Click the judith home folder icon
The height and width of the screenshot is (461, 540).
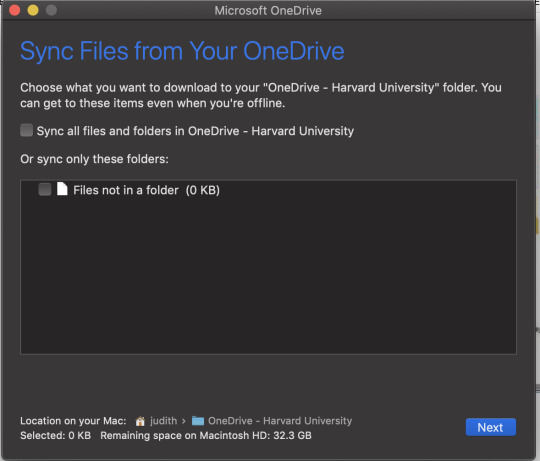tap(140, 421)
